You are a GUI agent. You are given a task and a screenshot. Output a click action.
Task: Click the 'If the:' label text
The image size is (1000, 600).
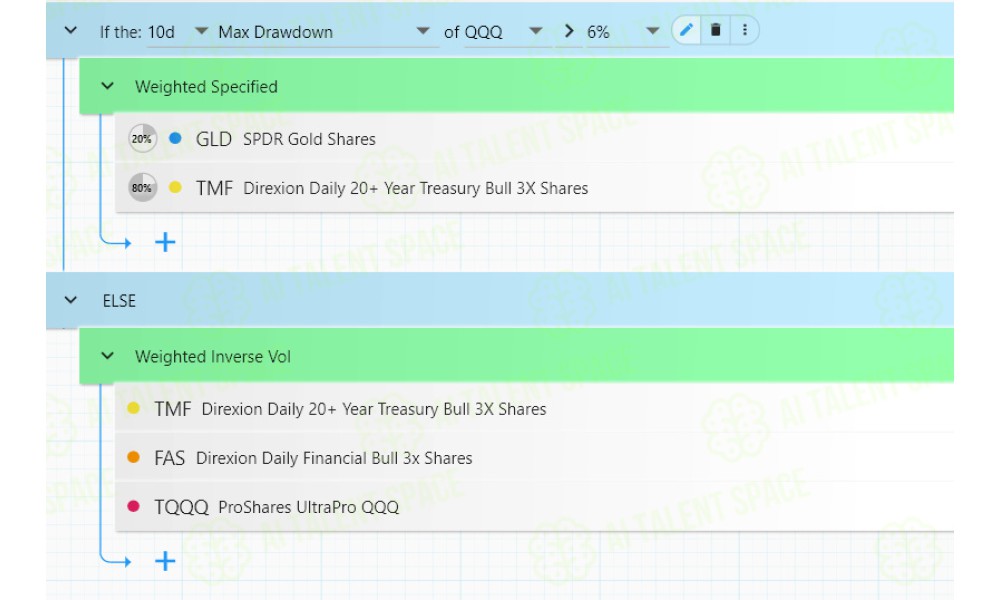[x=121, y=32]
